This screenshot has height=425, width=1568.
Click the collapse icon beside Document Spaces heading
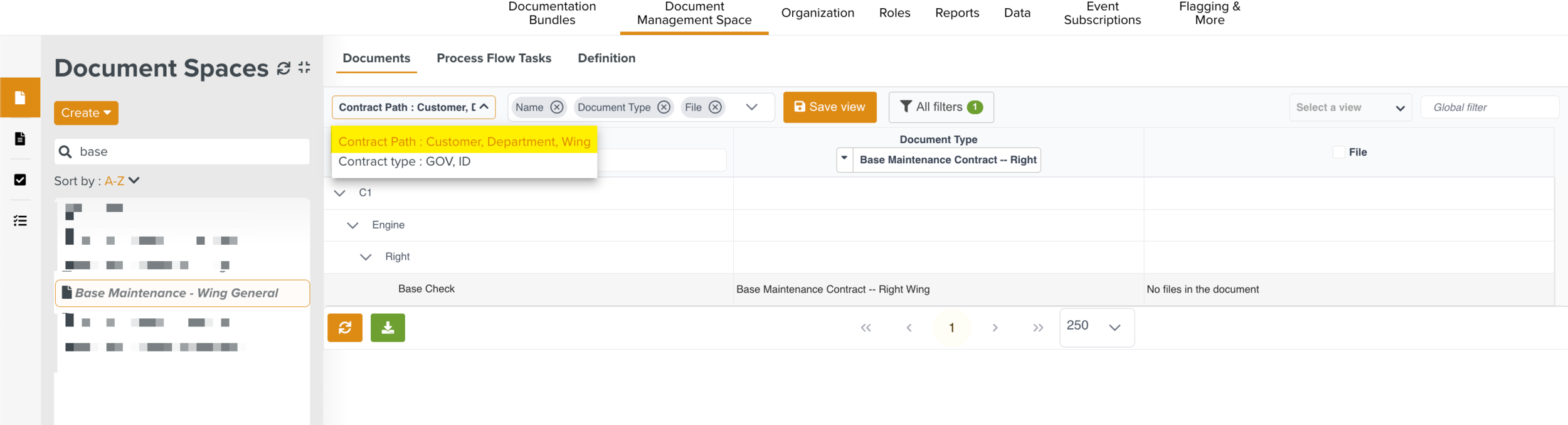[x=304, y=68]
